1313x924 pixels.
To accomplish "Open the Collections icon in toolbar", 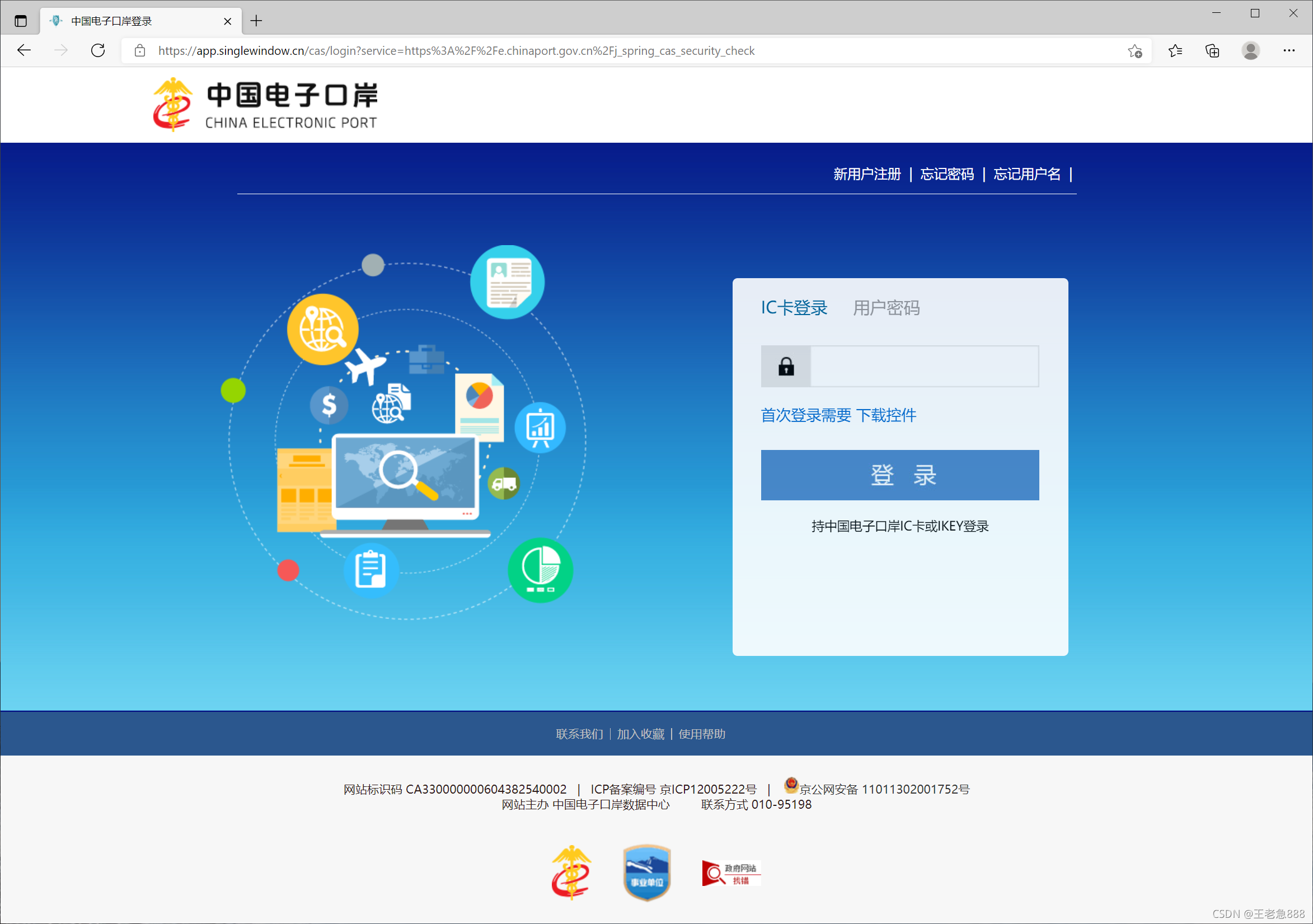I will click(x=1212, y=51).
